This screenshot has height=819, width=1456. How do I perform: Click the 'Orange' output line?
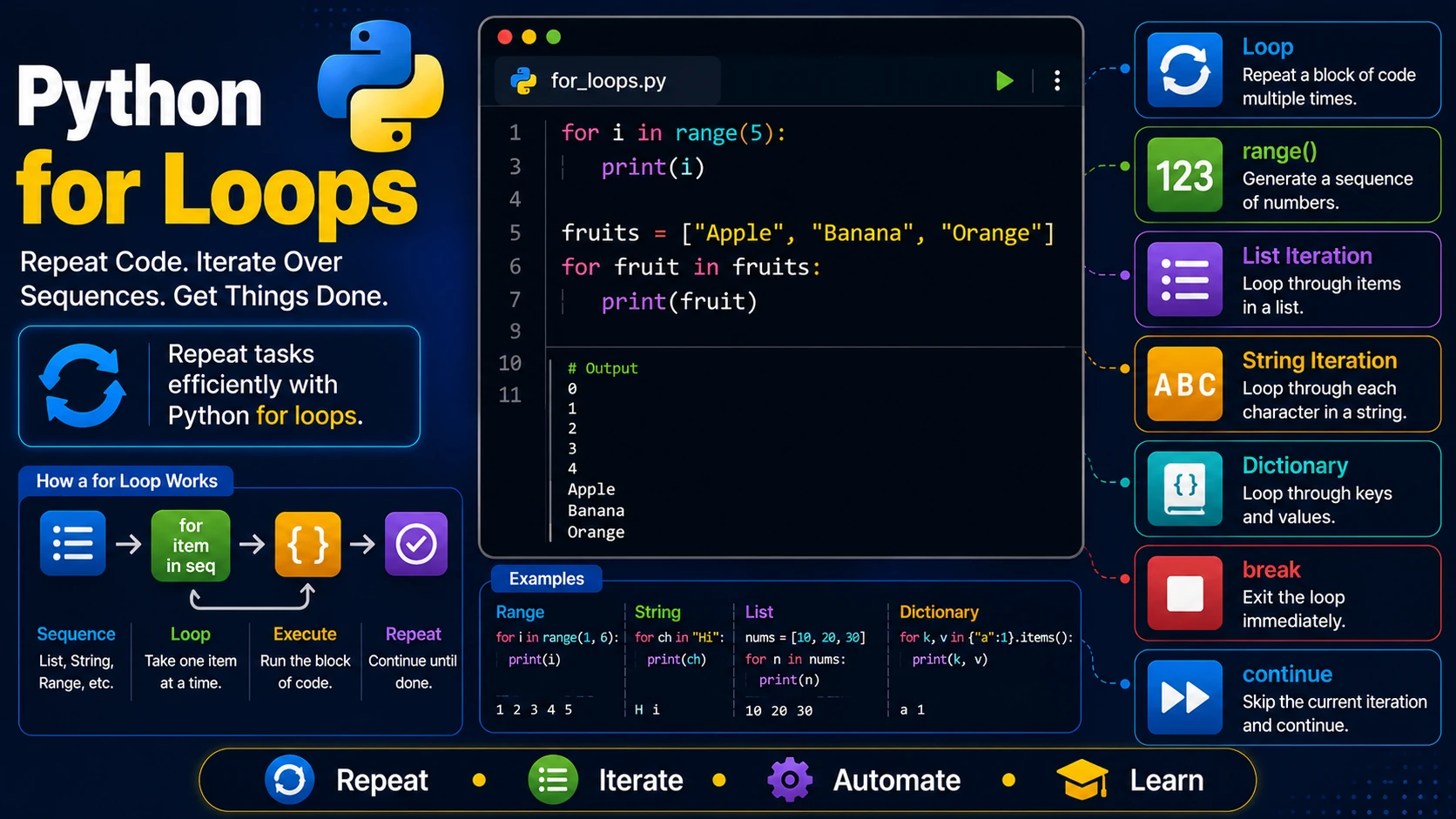pyautogui.click(x=596, y=532)
